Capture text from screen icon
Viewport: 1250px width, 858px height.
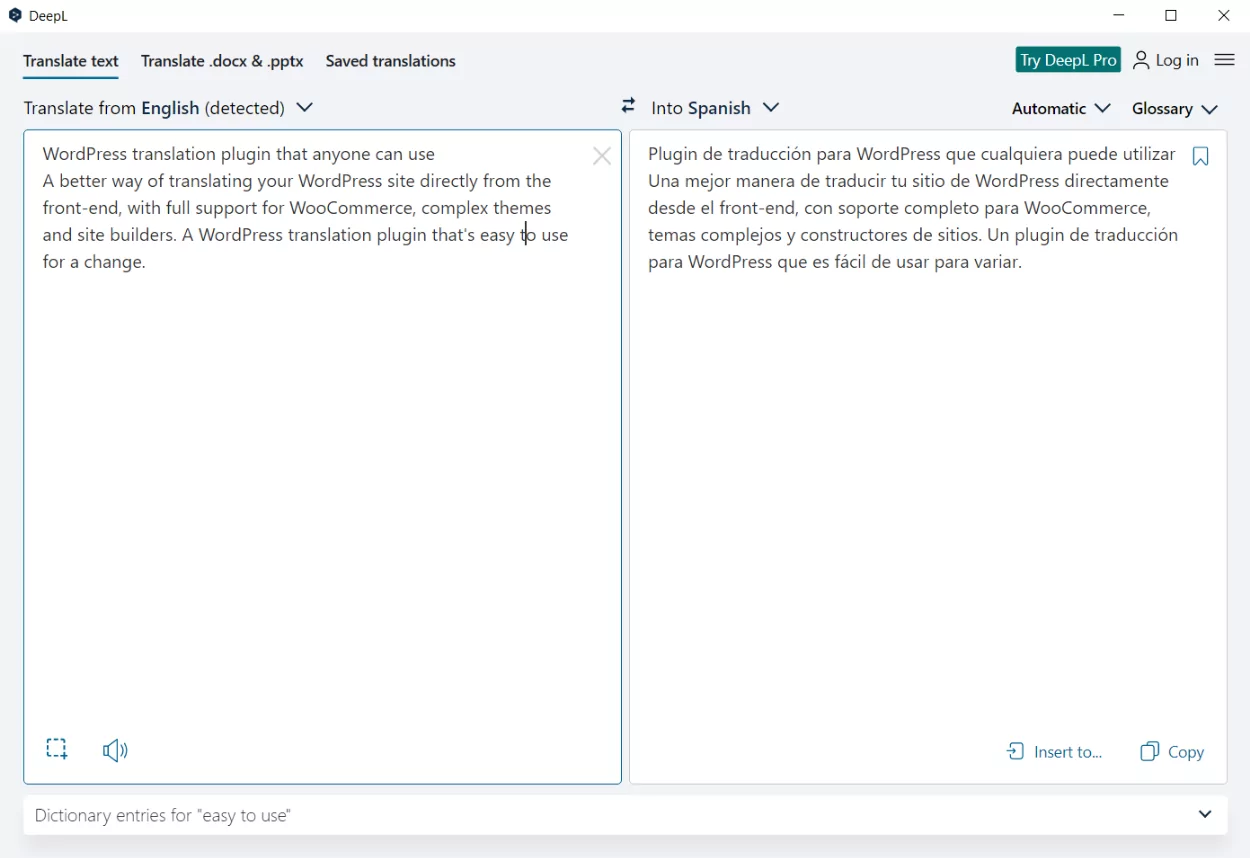57,749
